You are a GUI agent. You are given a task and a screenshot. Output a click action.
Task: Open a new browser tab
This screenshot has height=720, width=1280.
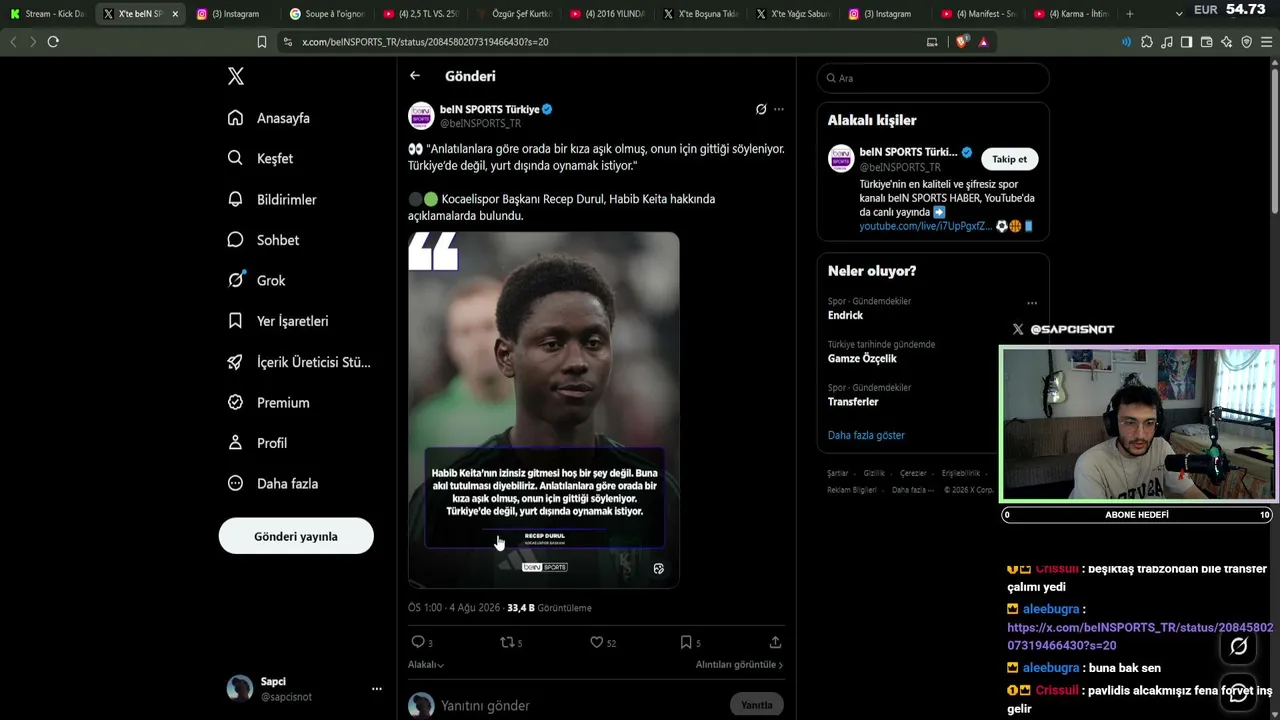tap(1130, 14)
